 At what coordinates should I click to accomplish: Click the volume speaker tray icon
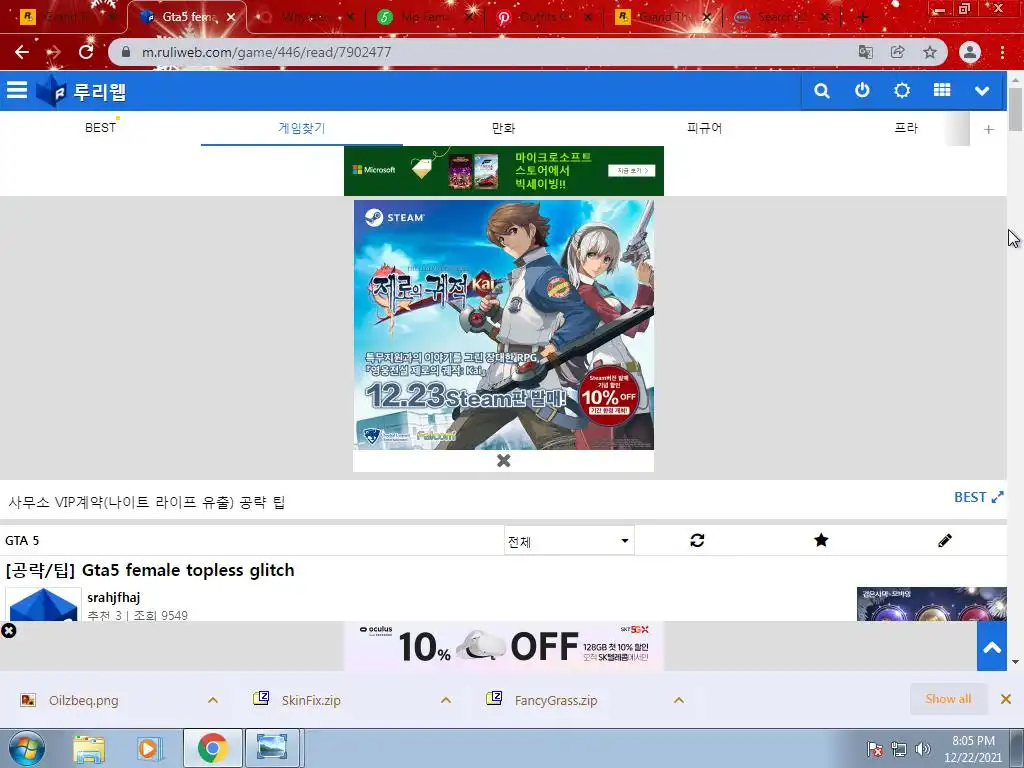click(x=922, y=749)
